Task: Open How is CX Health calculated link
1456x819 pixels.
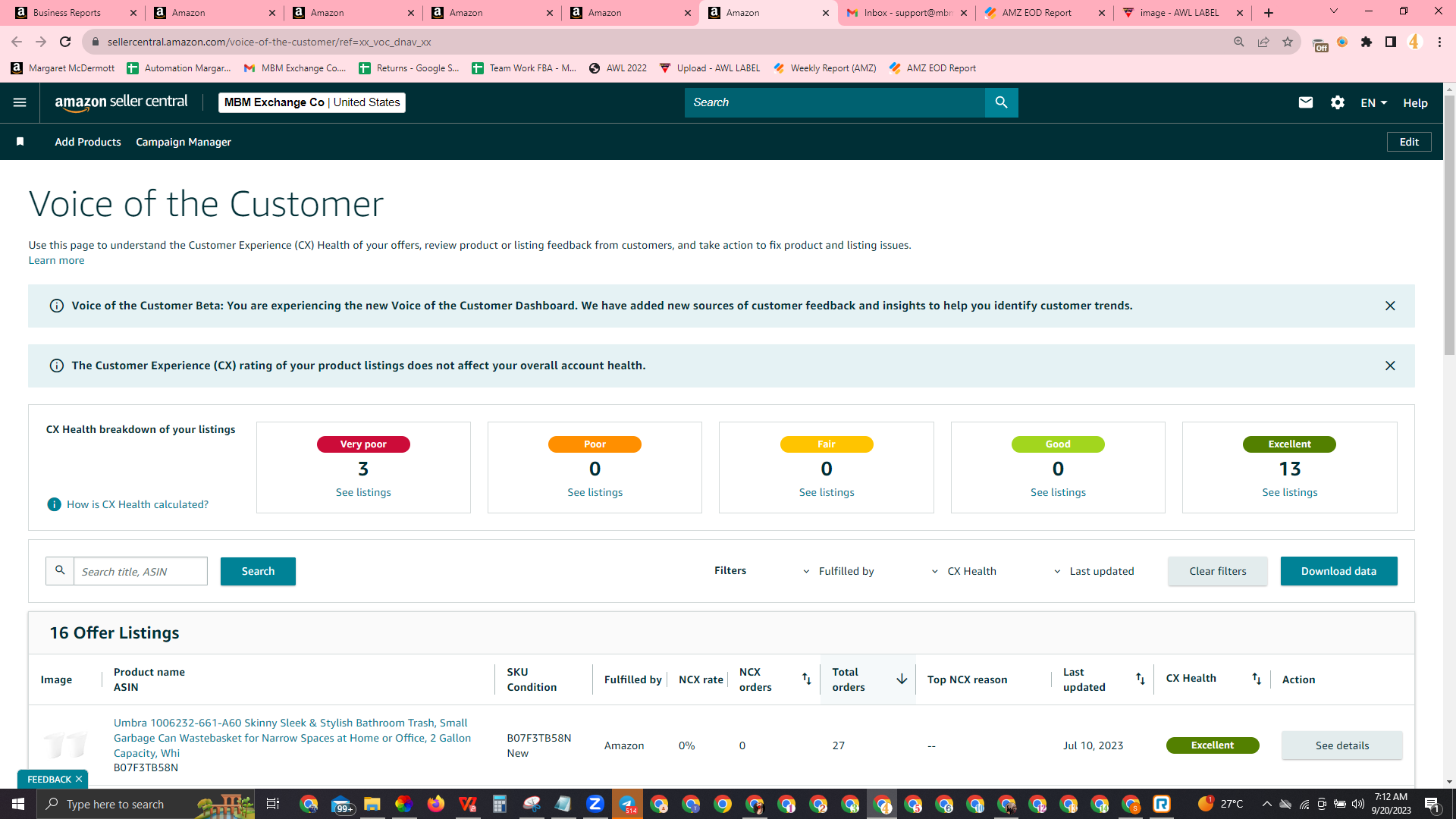Action: pos(137,504)
